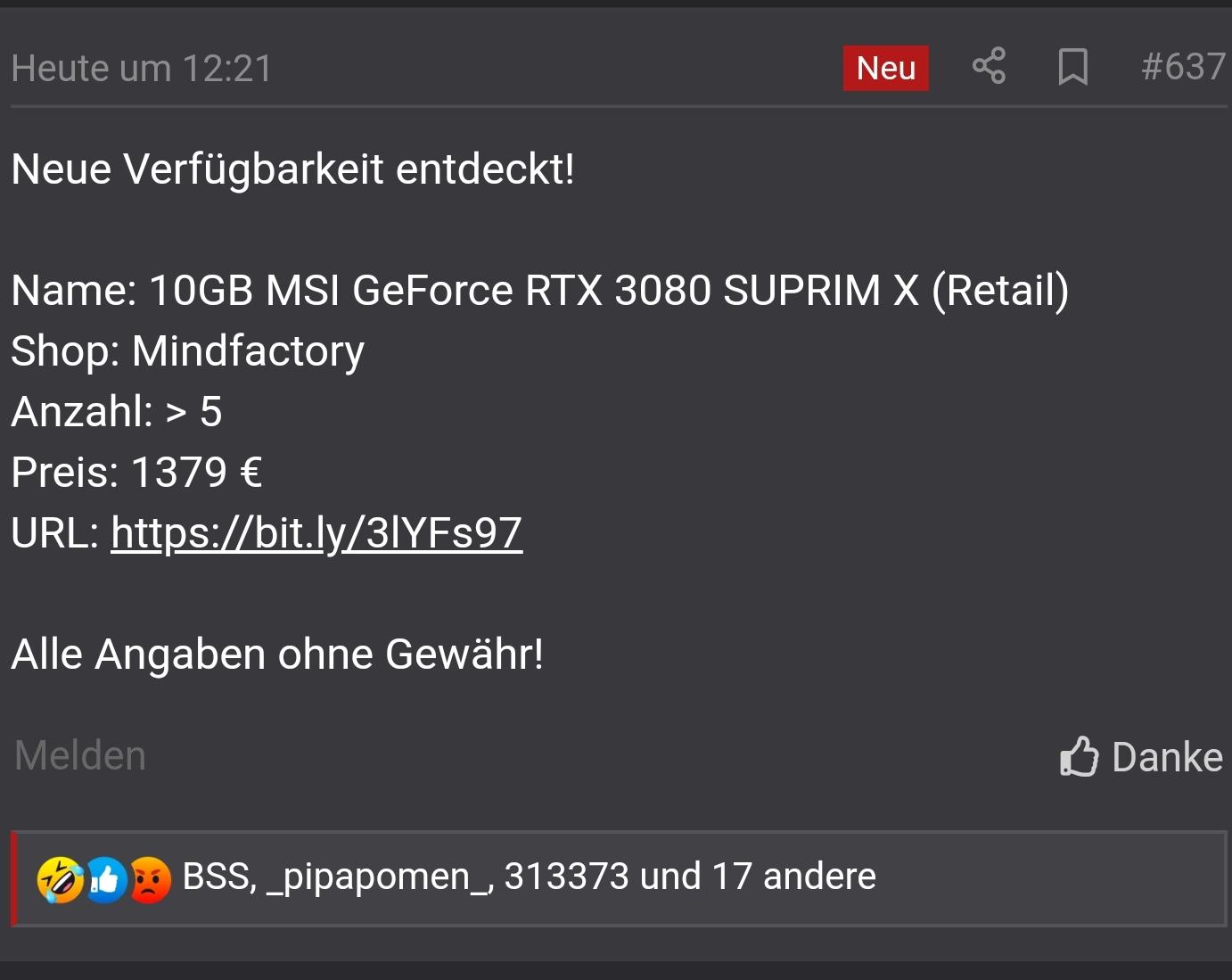Screen dimensions: 1232x980
Task: Click the Shop: Mindfactory line
Action: click(188, 351)
